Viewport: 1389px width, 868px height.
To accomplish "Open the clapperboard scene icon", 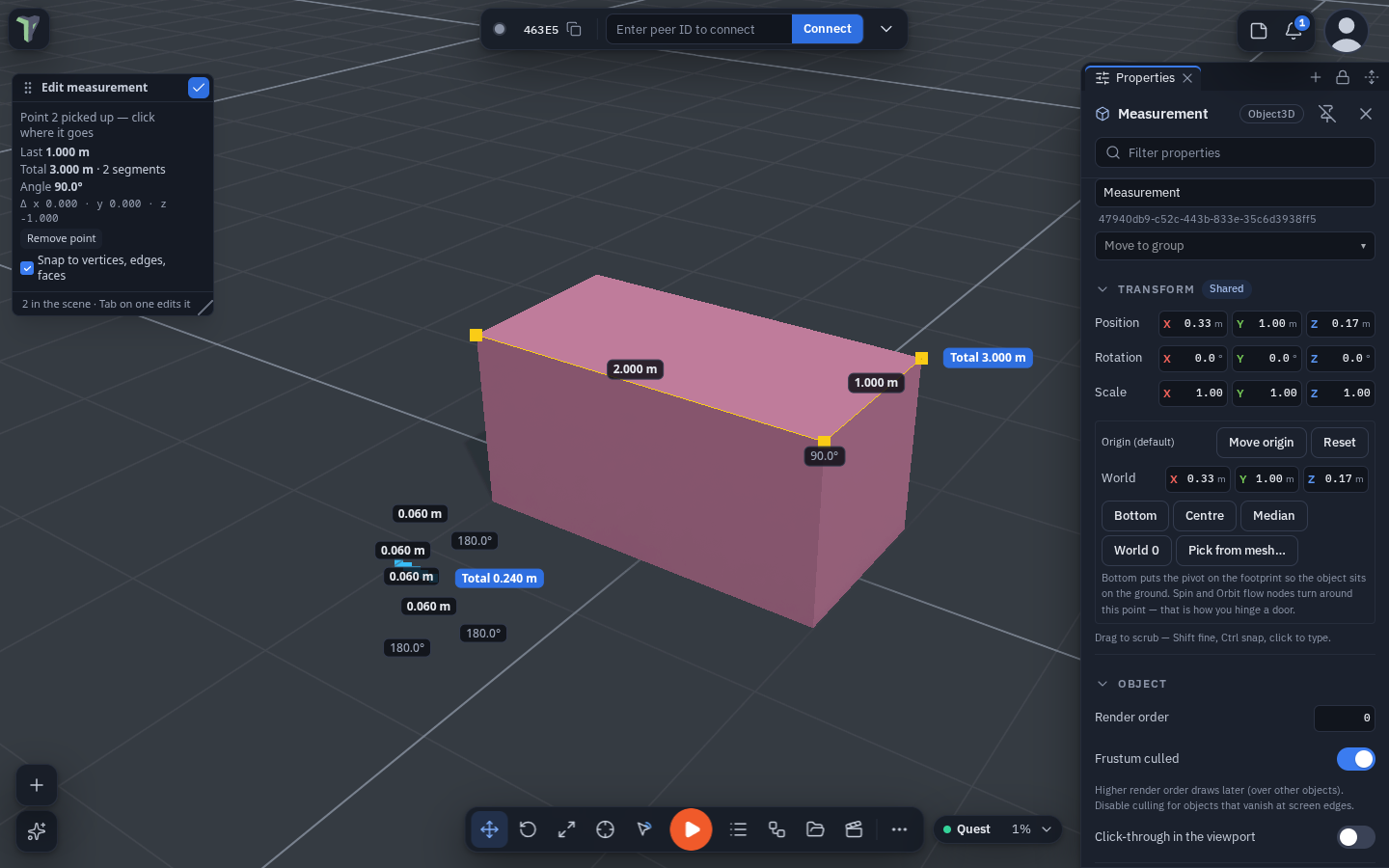I will pos(854,829).
